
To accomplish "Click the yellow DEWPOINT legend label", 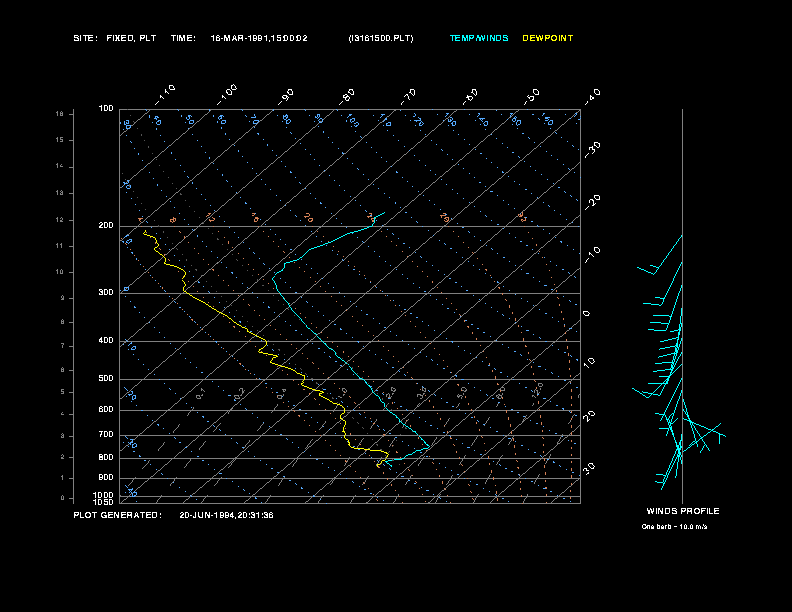I will pos(548,38).
